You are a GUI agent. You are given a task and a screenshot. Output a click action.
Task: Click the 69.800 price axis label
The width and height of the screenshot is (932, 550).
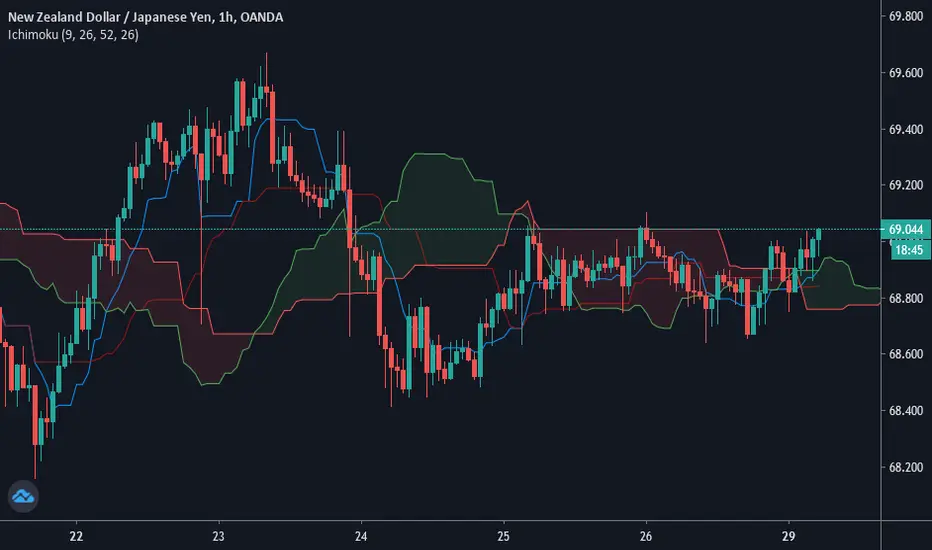pos(906,17)
